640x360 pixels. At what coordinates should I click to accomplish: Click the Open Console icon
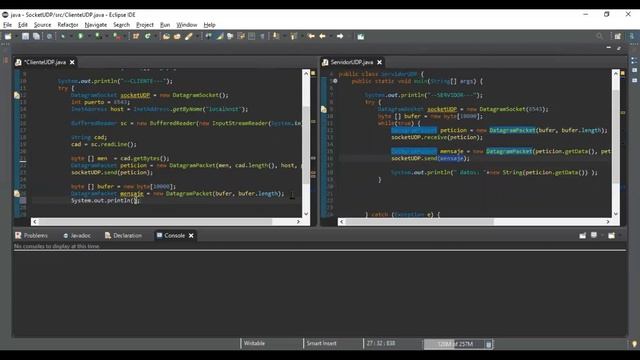pos(611,236)
